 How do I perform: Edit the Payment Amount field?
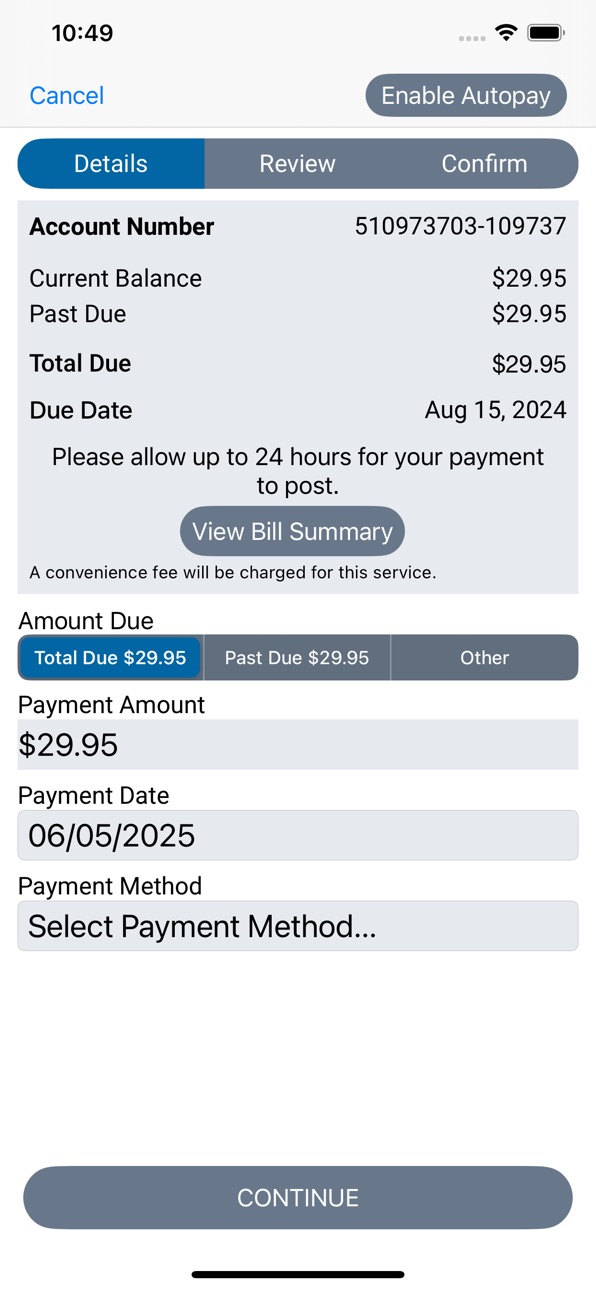coord(298,745)
